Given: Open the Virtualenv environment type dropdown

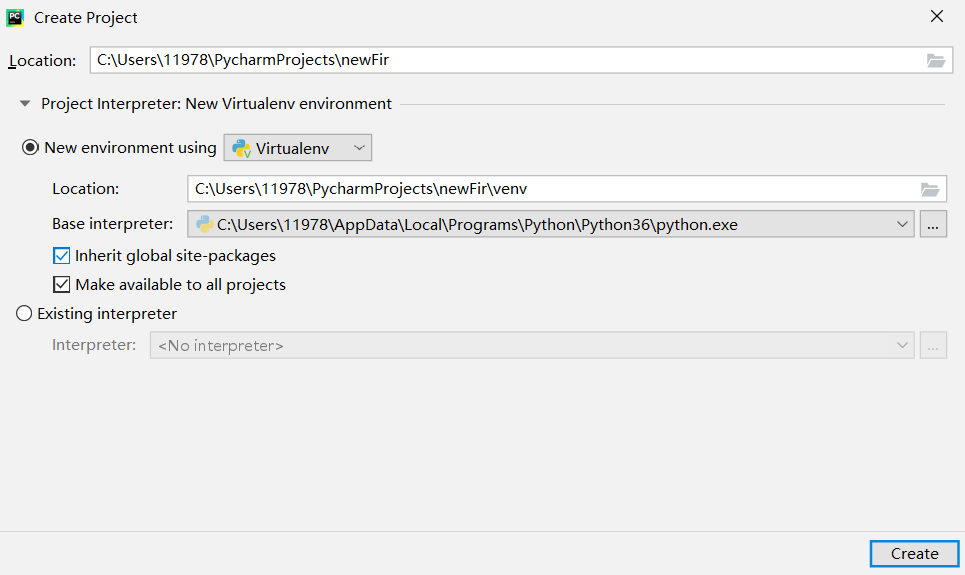Looking at the screenshot, I should point(298,148).
